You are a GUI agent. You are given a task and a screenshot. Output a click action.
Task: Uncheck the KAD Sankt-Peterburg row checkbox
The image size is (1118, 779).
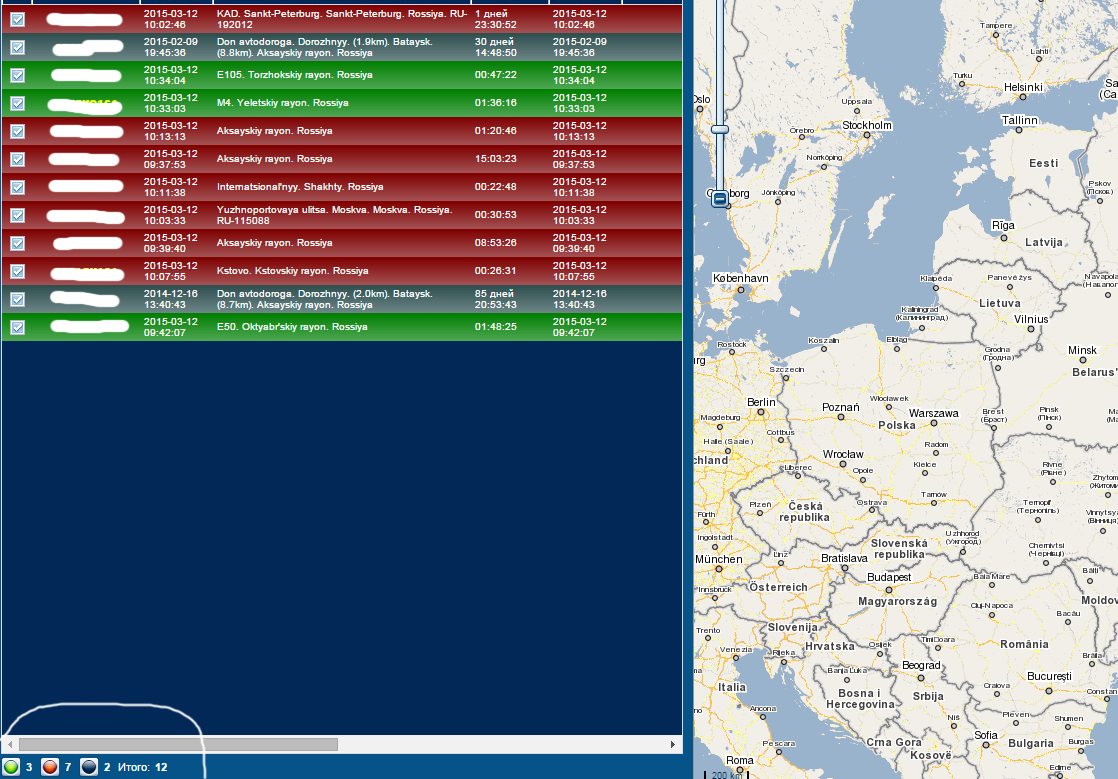tap(17, 19)
